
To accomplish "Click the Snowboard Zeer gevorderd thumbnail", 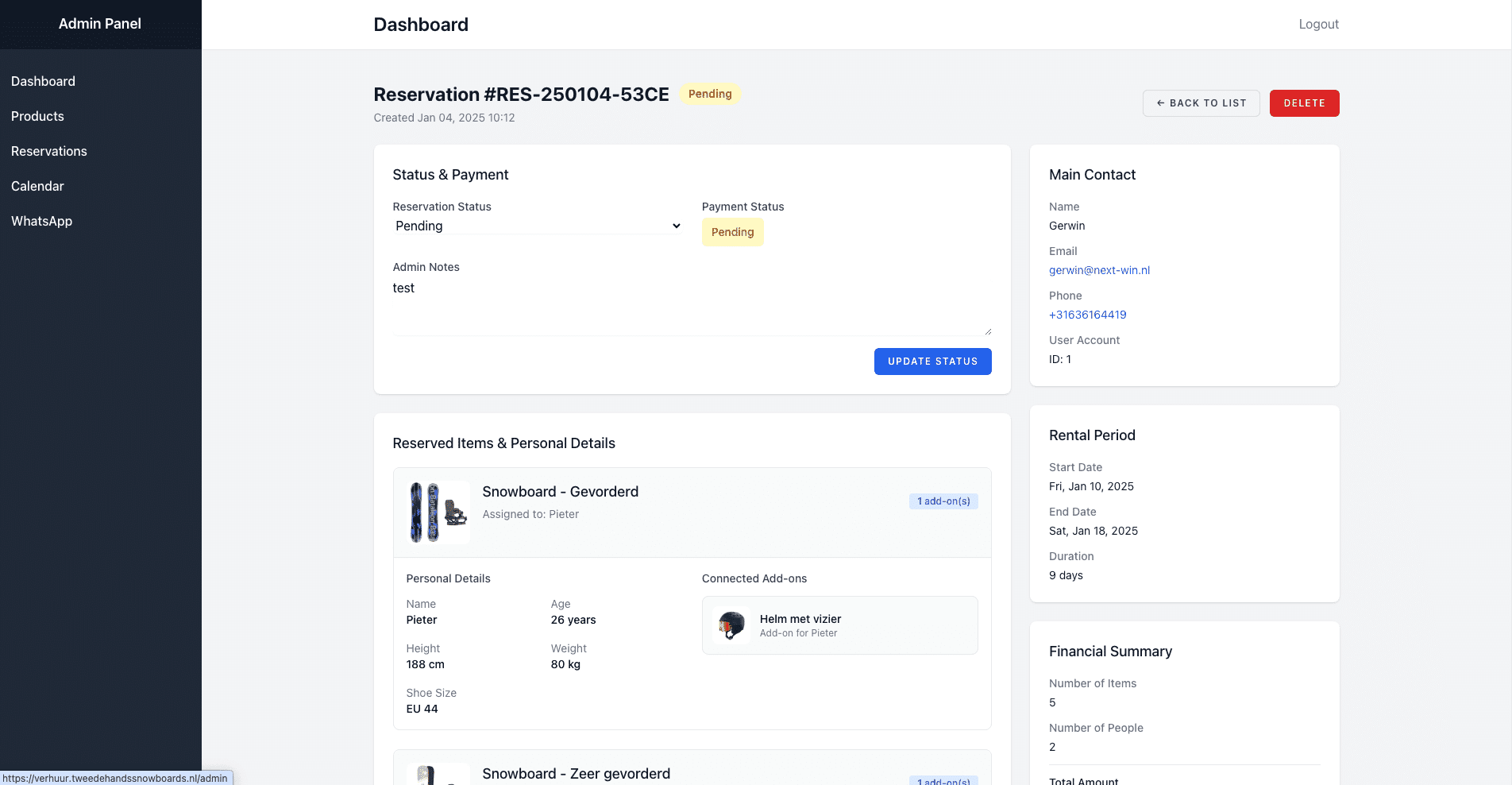I will 438,775.
